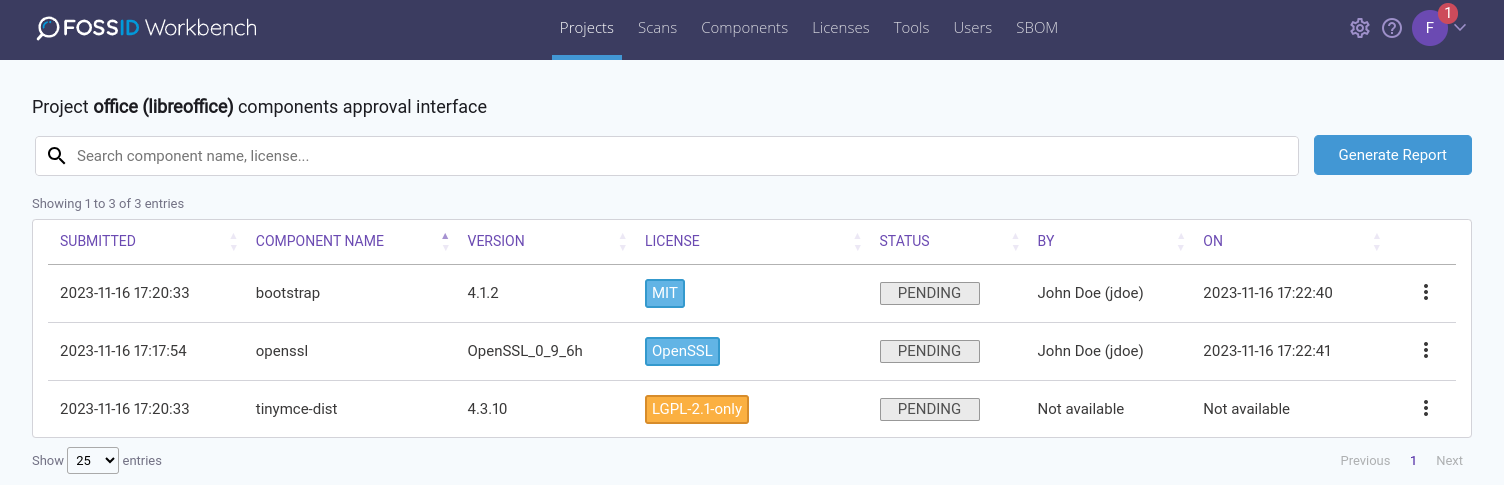The width and height of the screenshot is (1504, 485).
Task: Sort by the BY column
Action: [1046, 241]
